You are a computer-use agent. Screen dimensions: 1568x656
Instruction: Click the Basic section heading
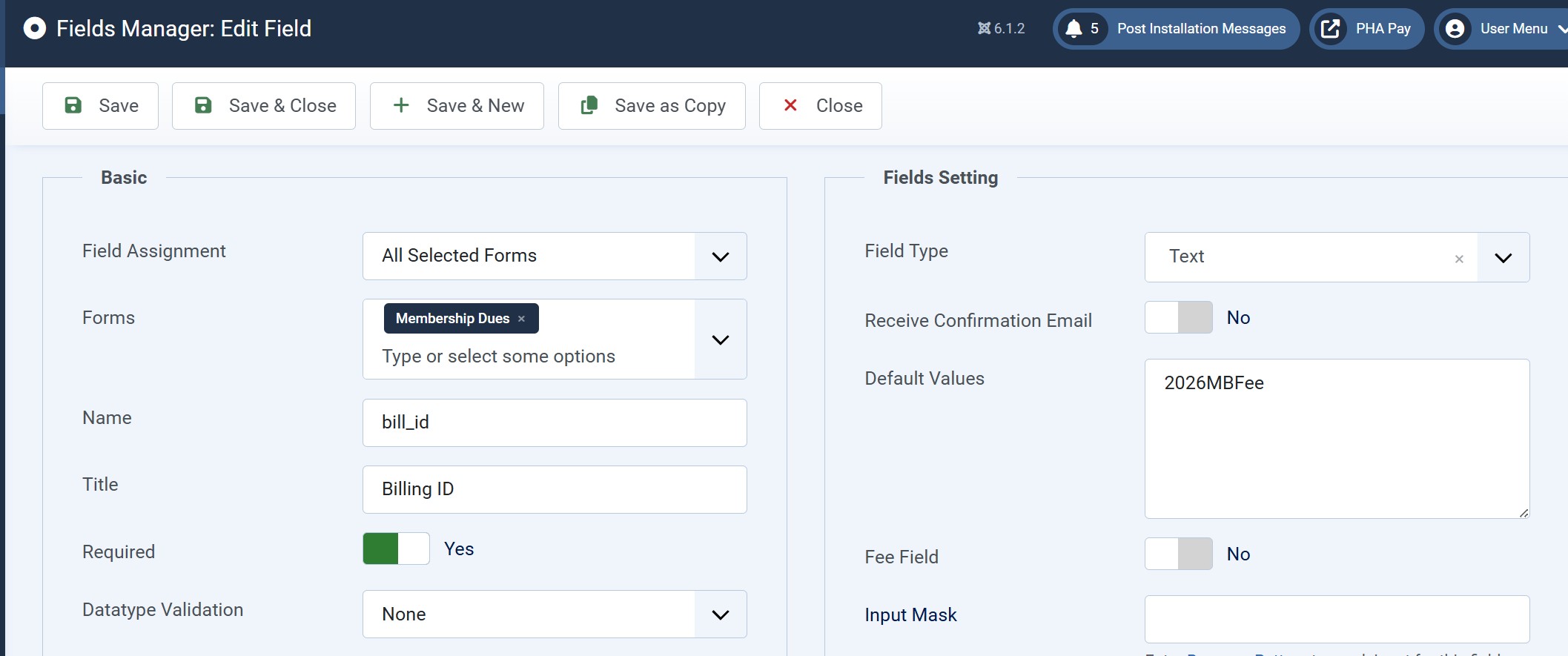(124, 177)
